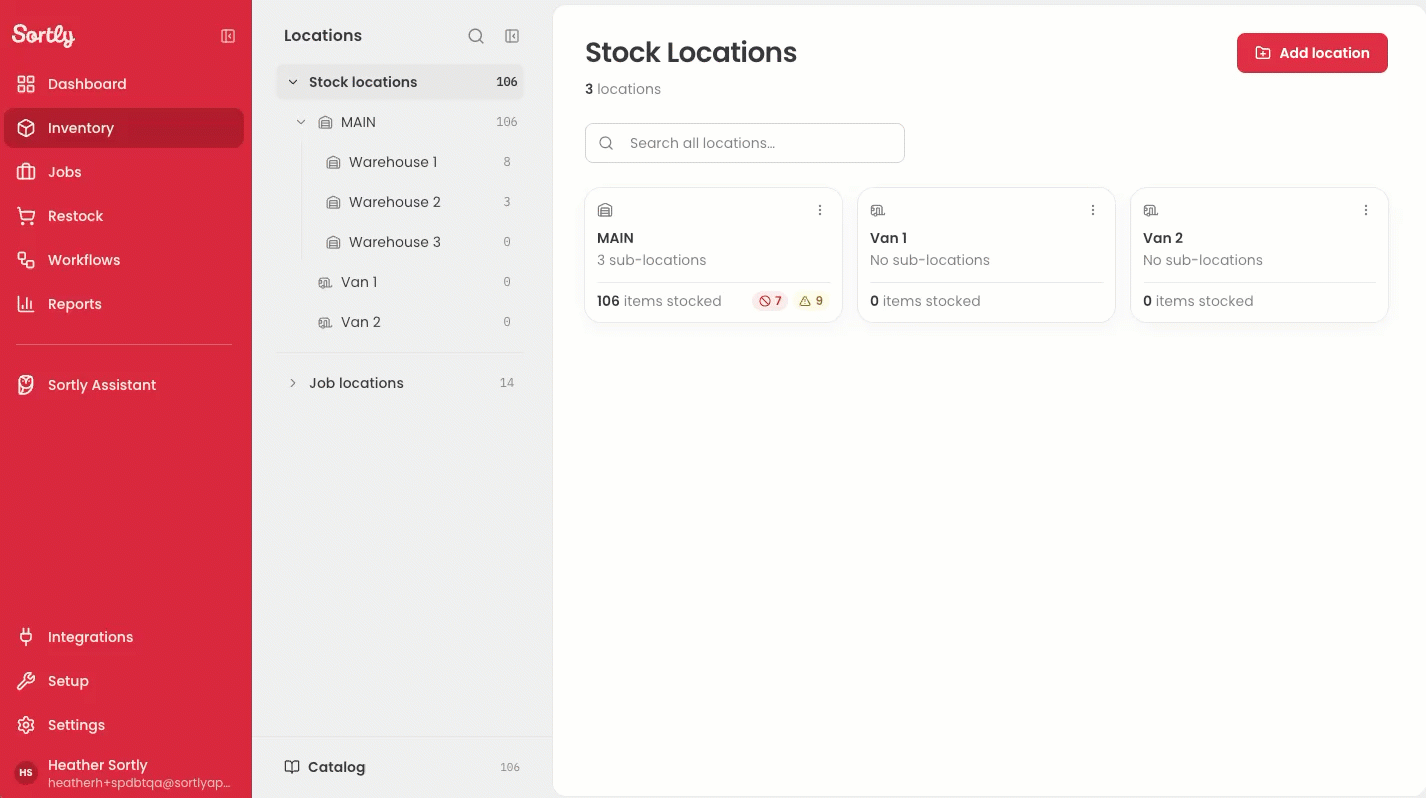Select Stock locations in the tree
1426x798 pixels.
point(400,82)
